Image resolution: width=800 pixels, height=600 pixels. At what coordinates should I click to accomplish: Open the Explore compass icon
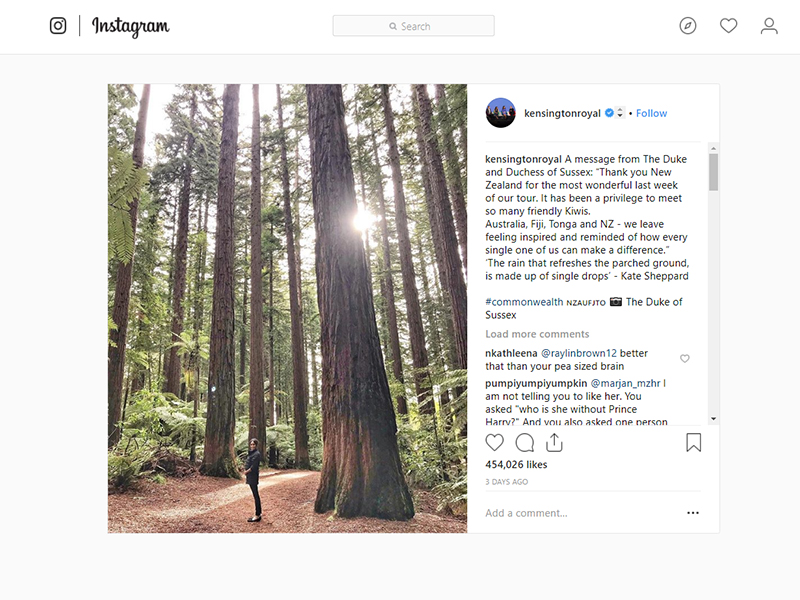coord(688,26)
